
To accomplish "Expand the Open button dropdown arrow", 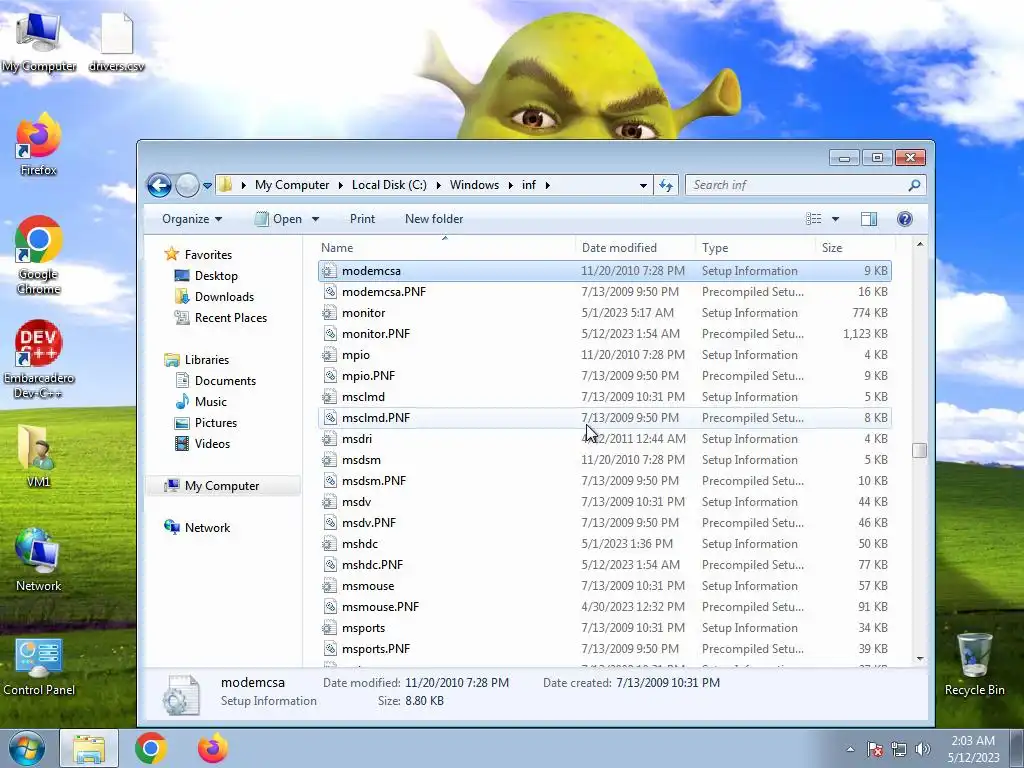I will 315,219.
